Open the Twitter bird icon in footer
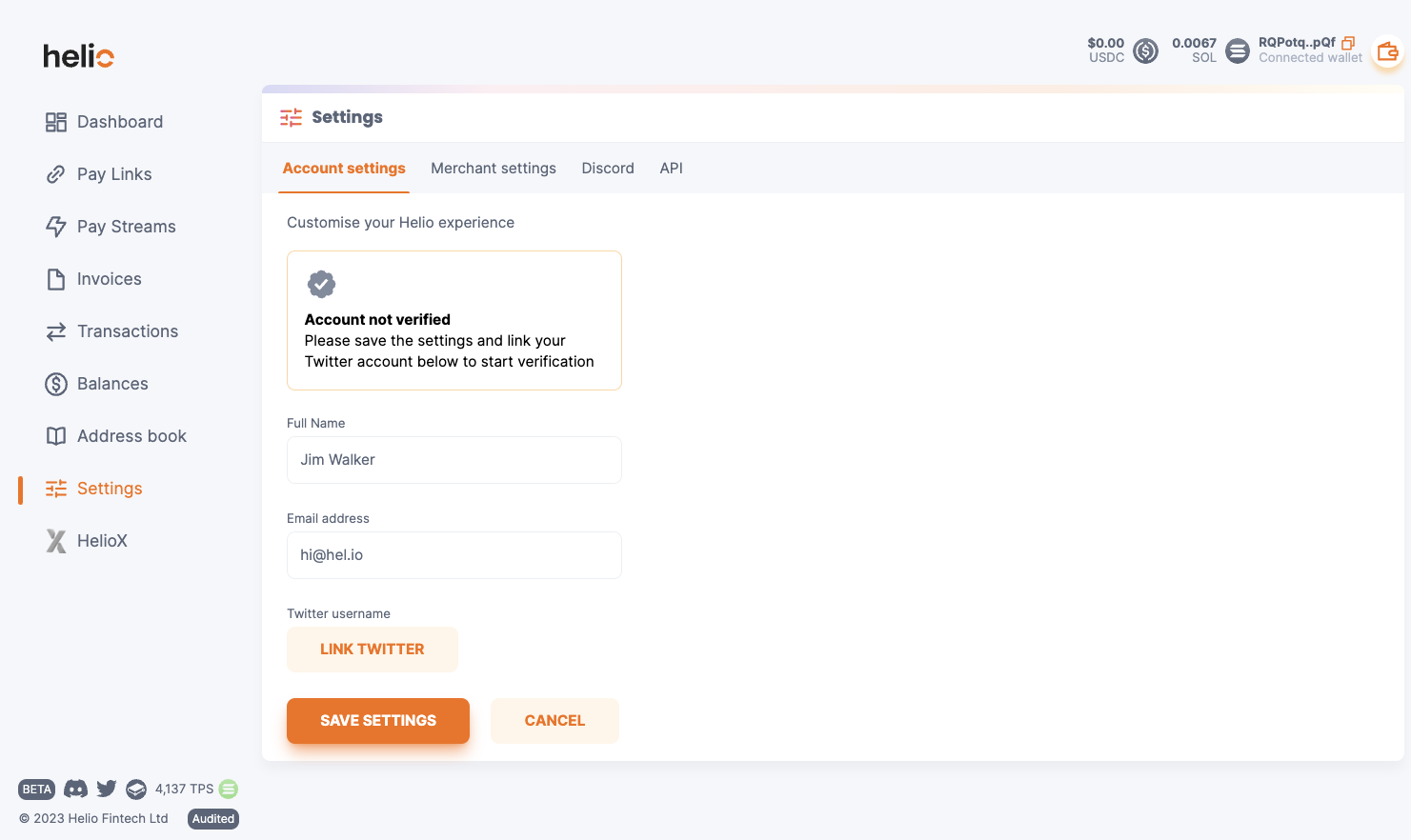This screenshot has height=840, width=1411. (107, 789)
